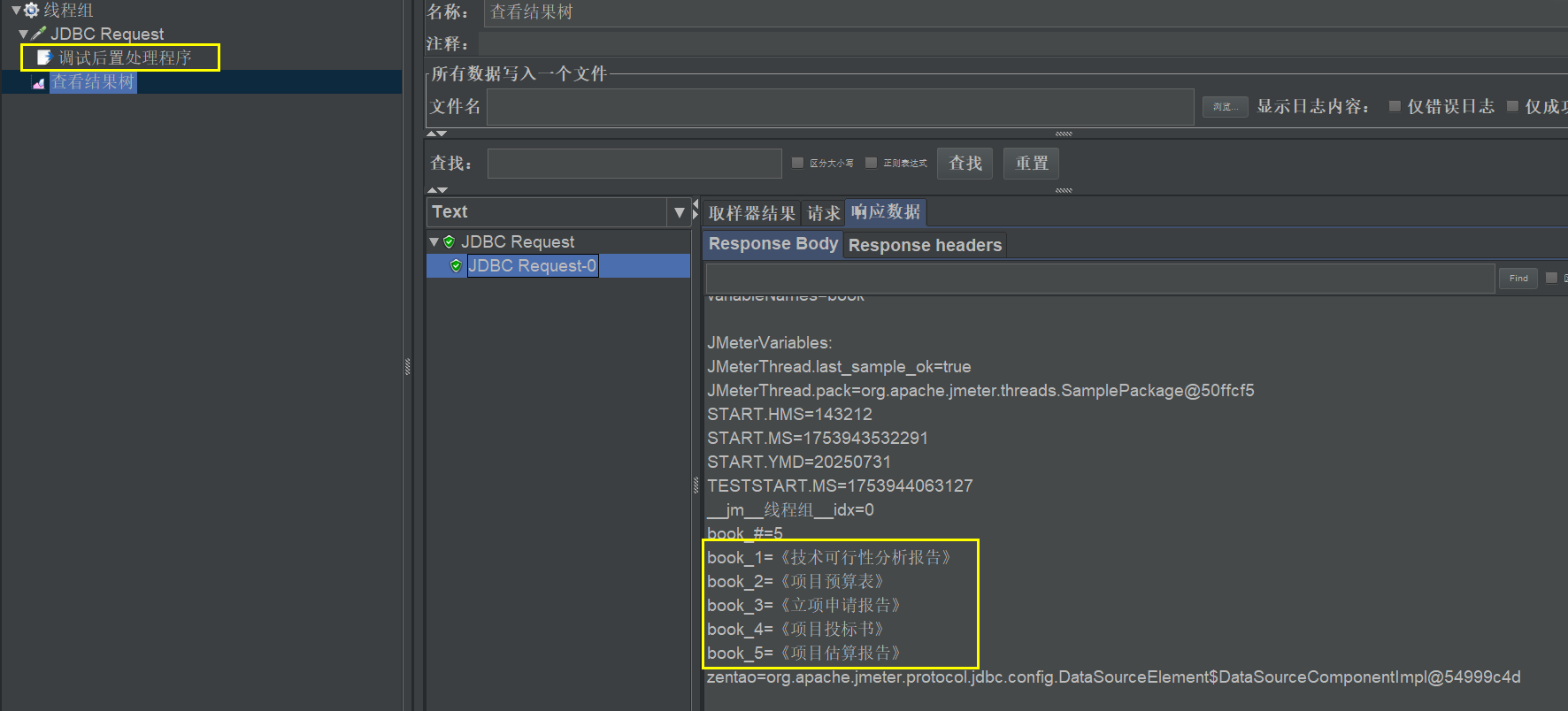Click the __jm__线程组__idx=0 line
This screenshot has width=1568, height=711.
pos(790,509)
